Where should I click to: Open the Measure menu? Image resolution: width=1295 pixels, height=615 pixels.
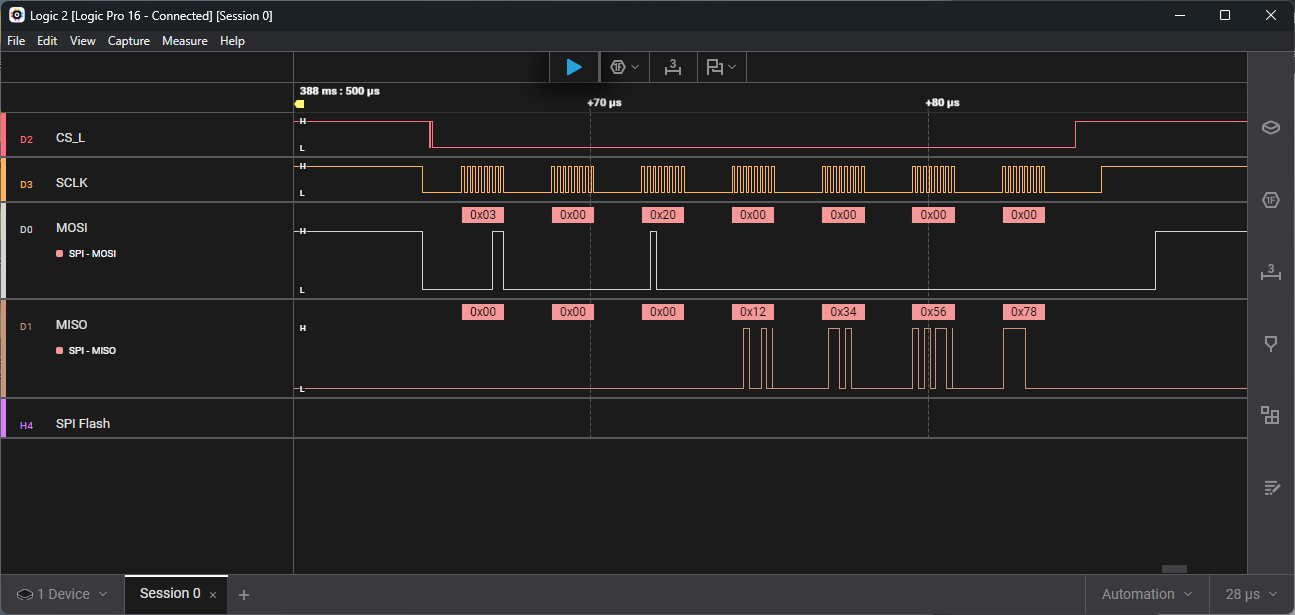point(185,41)
